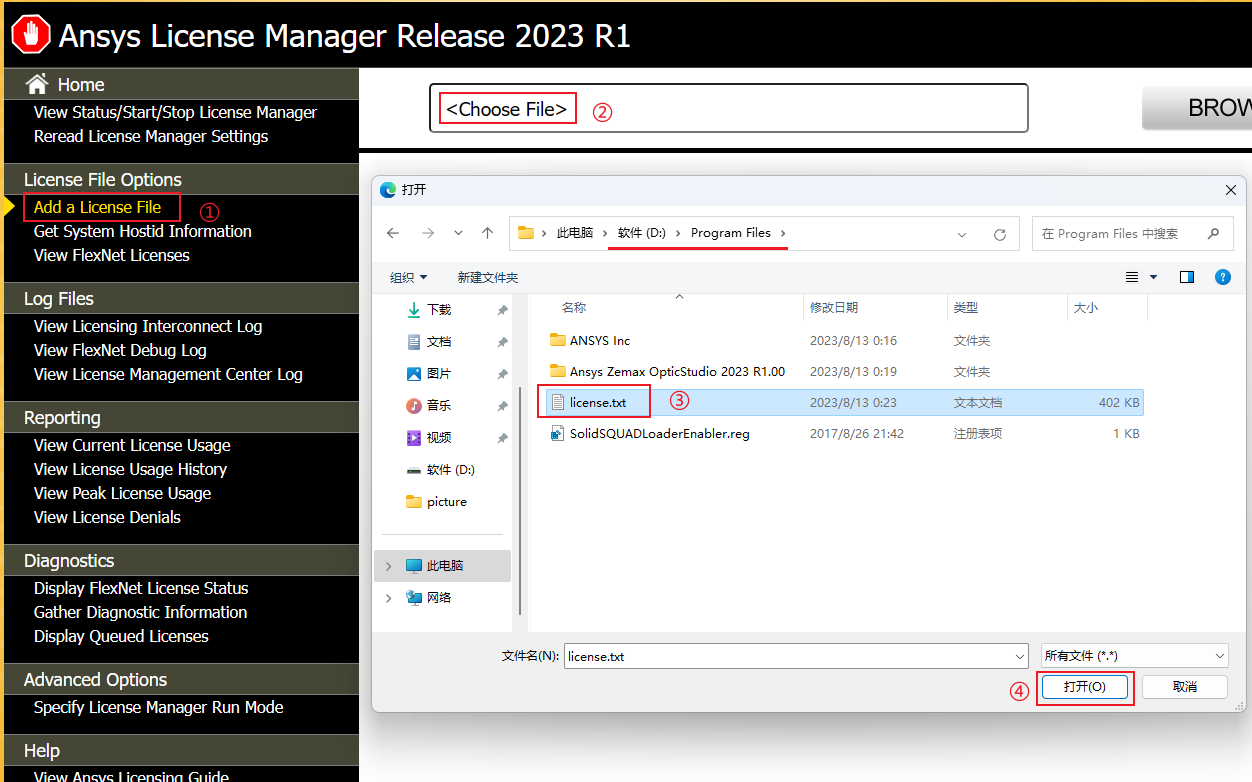Image resolution: width=1252 pixels, height=782 pixels.
Task: Open the Documents (文档) quick access folder
Action: pos(439,342)
